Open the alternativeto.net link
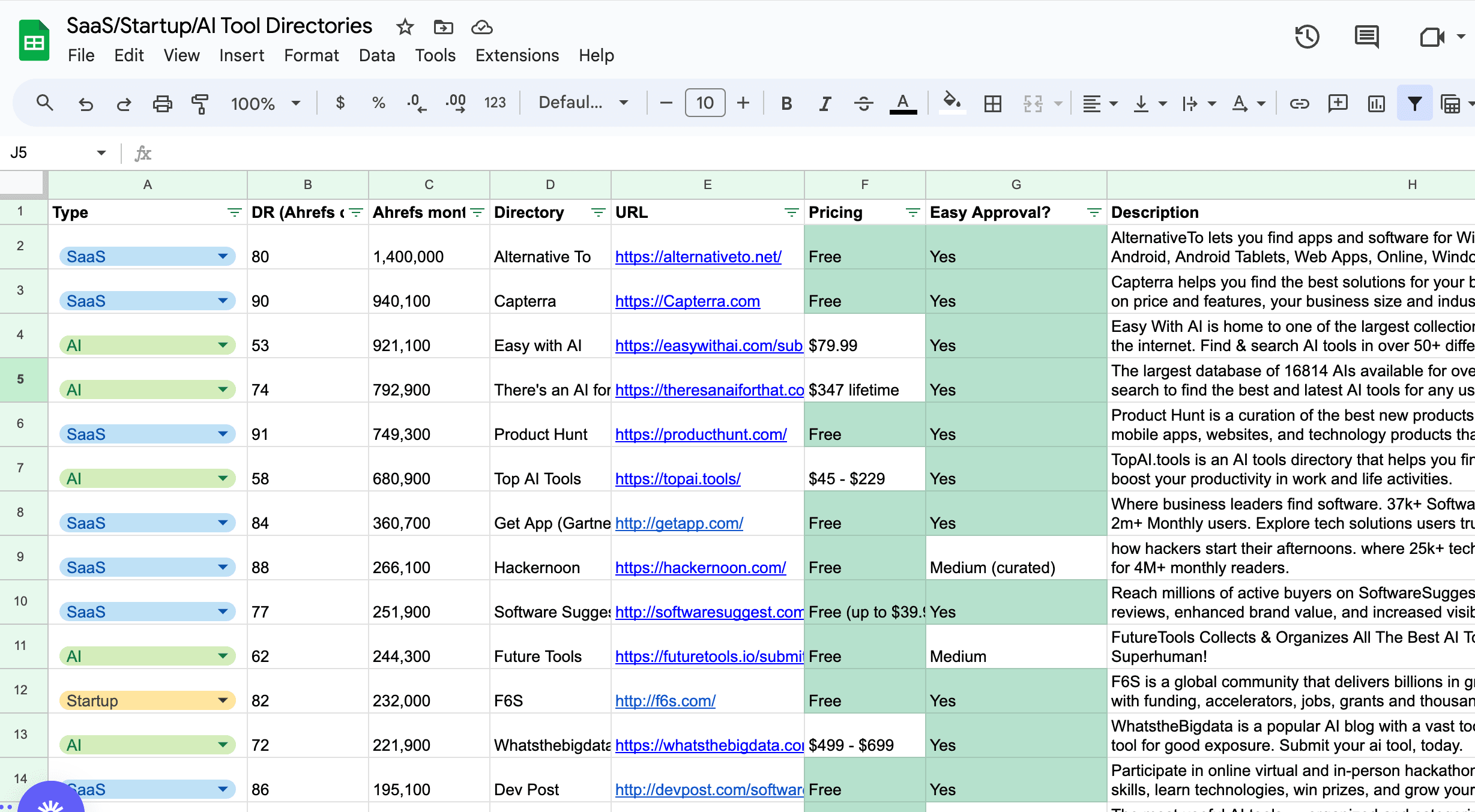The width and height of the screenshot is (1475, 812). click(x=698, y=257)
